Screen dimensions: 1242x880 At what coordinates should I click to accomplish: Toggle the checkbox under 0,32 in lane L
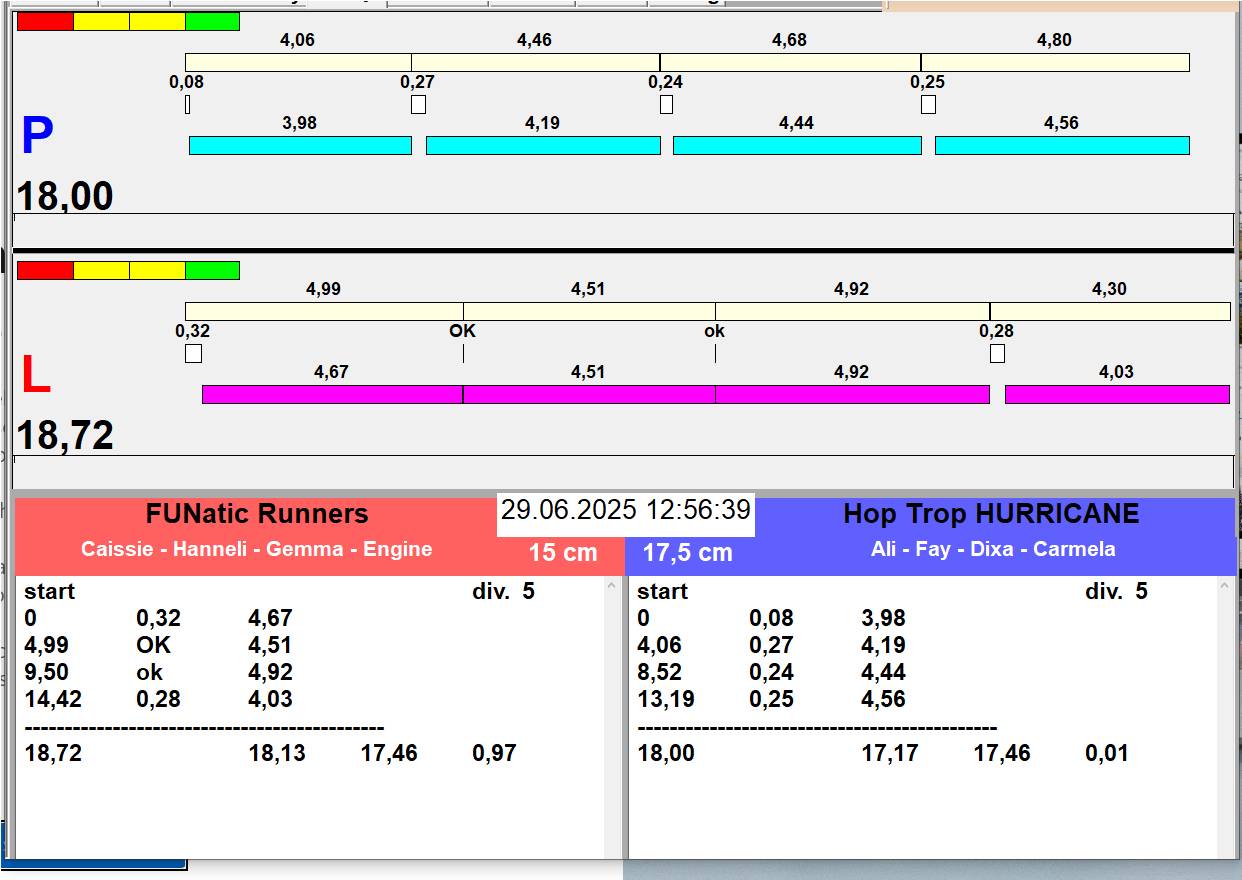(194, 354)
